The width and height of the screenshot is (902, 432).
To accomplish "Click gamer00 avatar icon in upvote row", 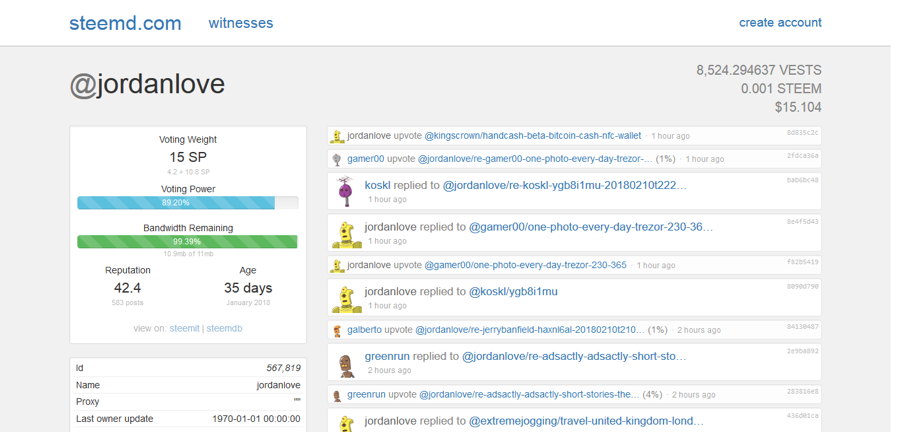I will [337, 159].
